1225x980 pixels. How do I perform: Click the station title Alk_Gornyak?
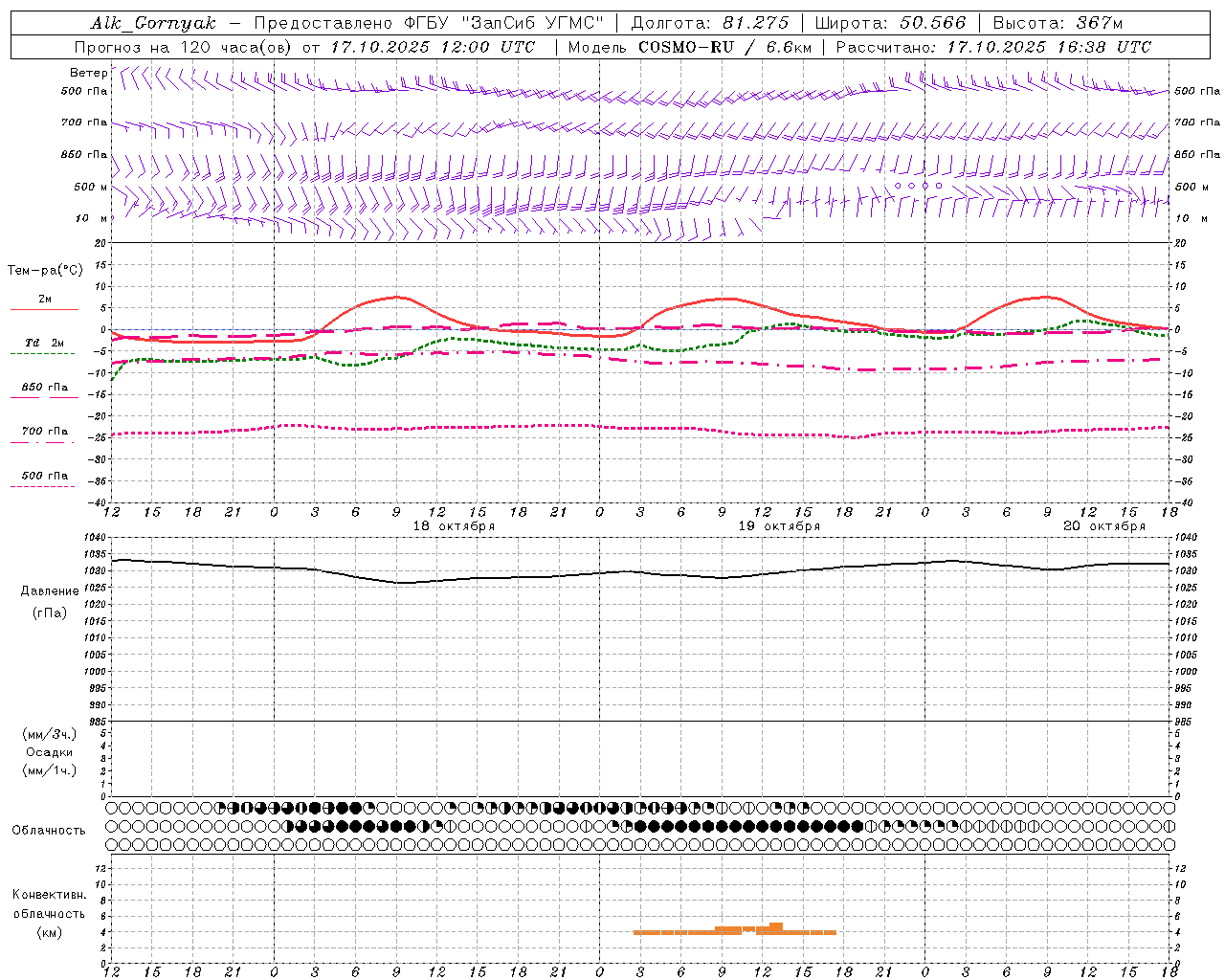coord(153,23)
